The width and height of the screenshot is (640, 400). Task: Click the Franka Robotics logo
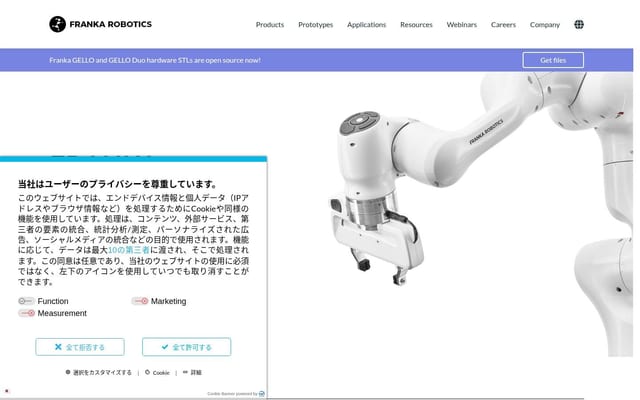point(100,24)
